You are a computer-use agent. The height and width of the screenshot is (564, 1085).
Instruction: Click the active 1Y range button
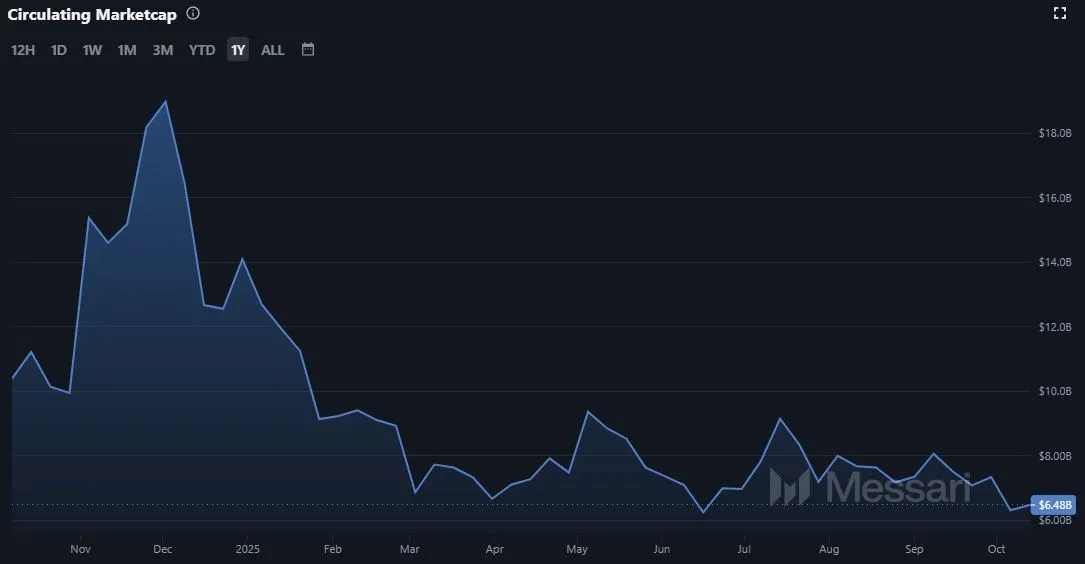click(238, 50)
